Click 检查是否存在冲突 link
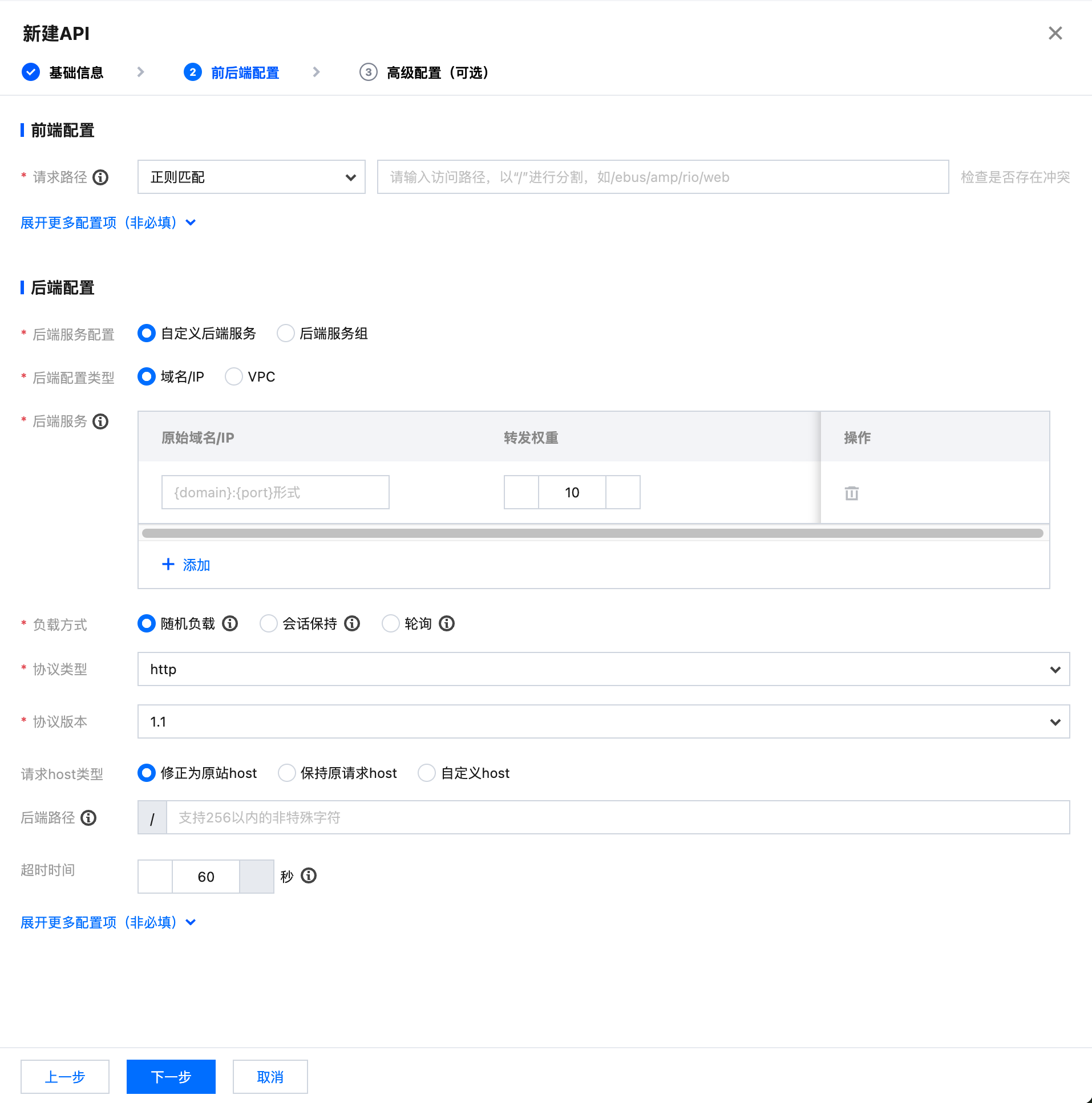This screenshot has width=1092, height=1103. point(1015,177)
